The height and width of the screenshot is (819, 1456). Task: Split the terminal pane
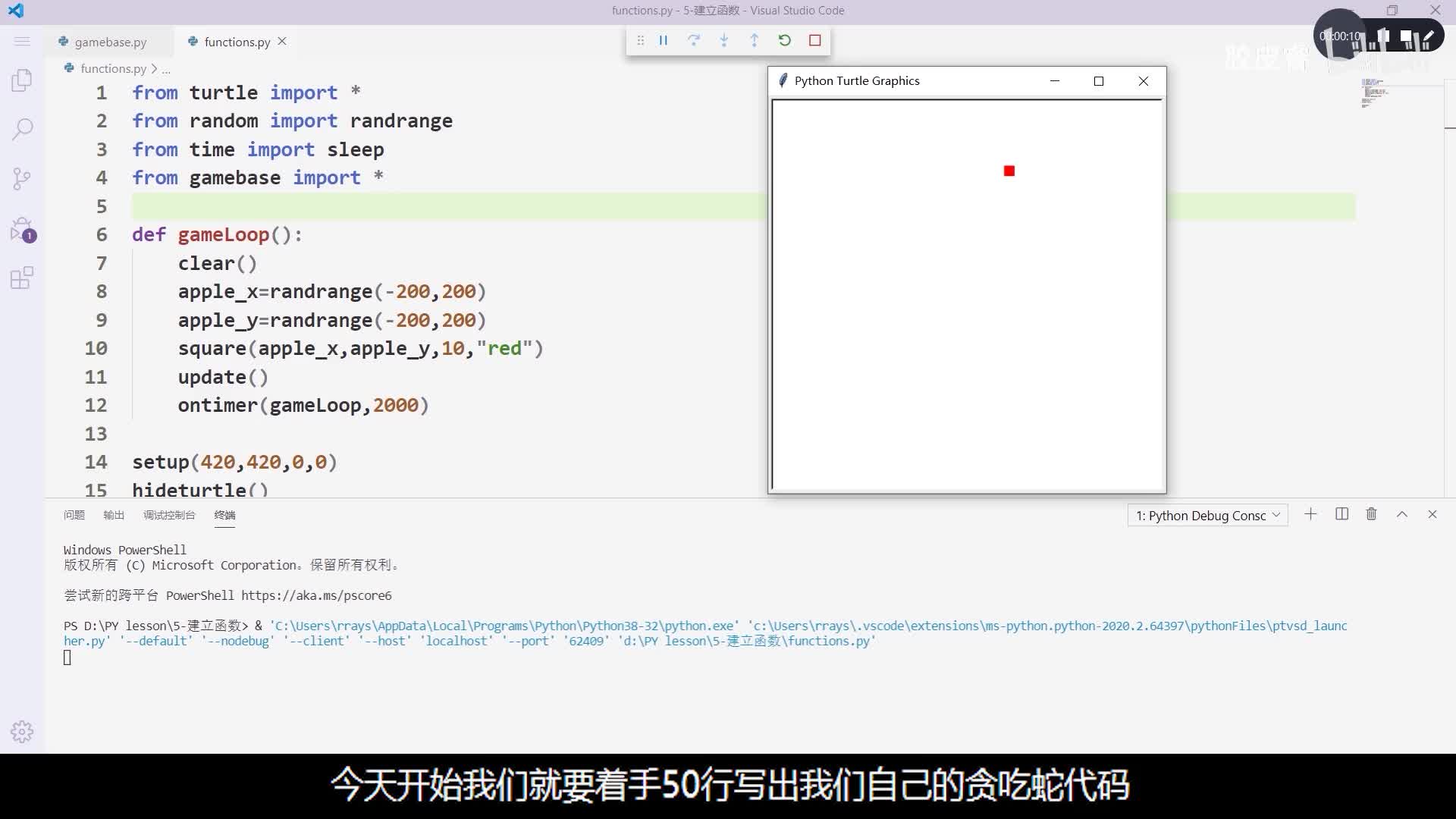click(x=1341, y=514)
